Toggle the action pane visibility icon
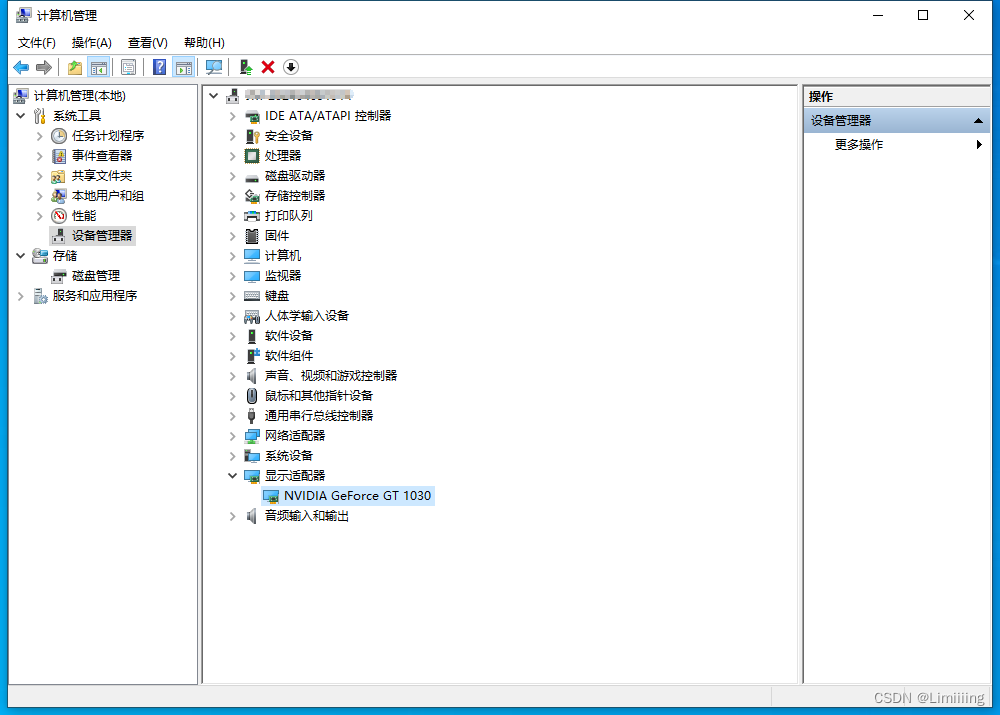Image resolution: width=1000 pixels, height=715 pixels. pos(185,67)
